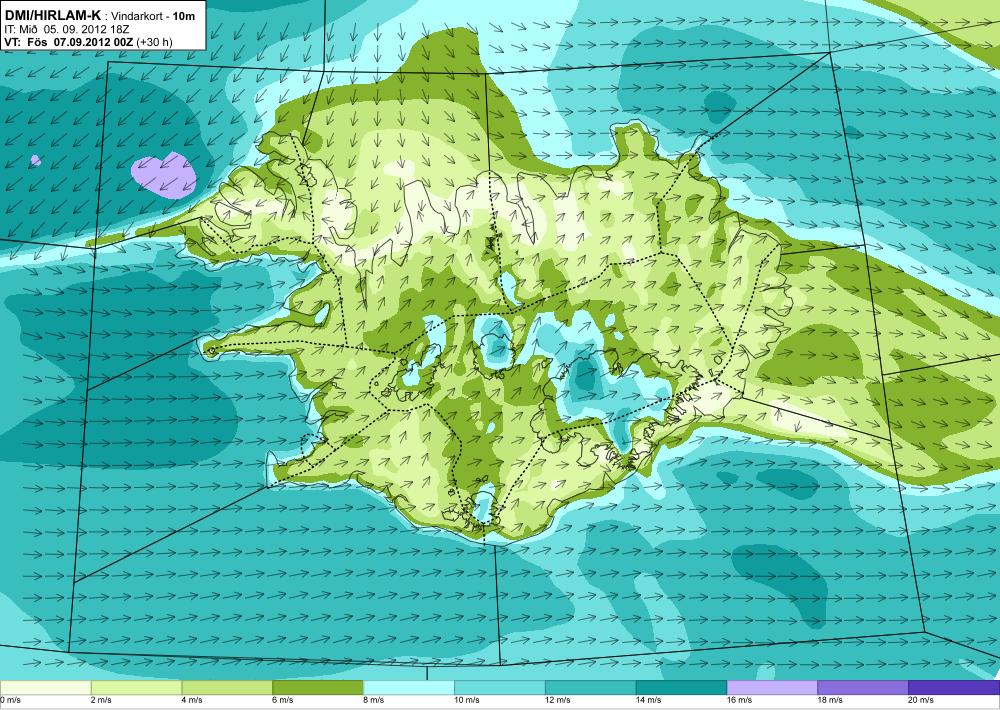The image size is (1000, 710).
Task: Click the '10 m/s' legend label
Action: [467, 700]
